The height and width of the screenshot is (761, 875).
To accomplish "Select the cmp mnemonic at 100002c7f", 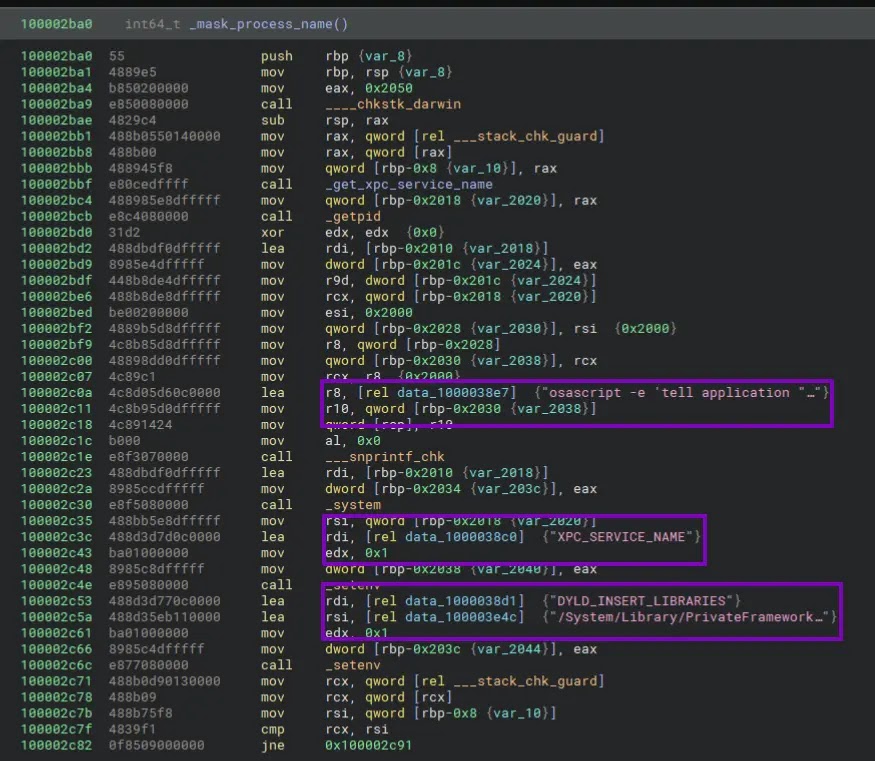I will point(272,729).
